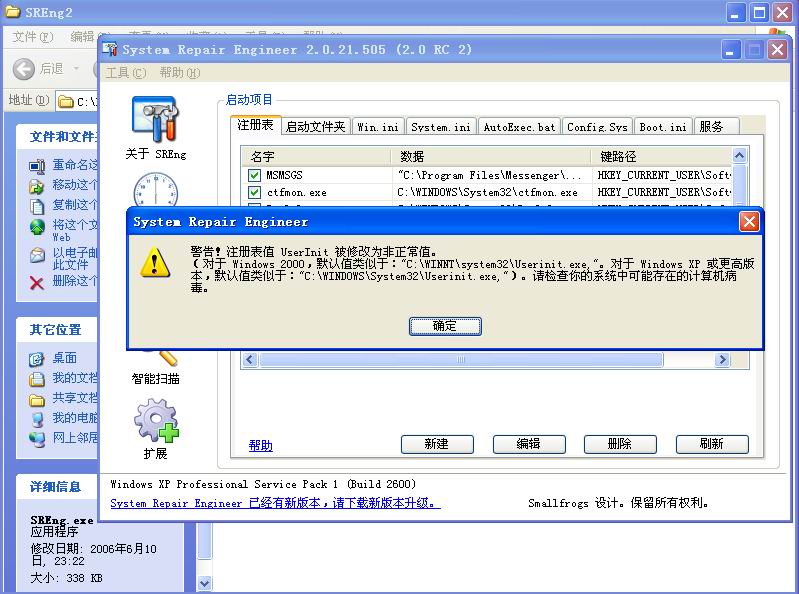Click the startup list scroll-up arrow
The image size is (799, 594).
click(x=739, y=155)
